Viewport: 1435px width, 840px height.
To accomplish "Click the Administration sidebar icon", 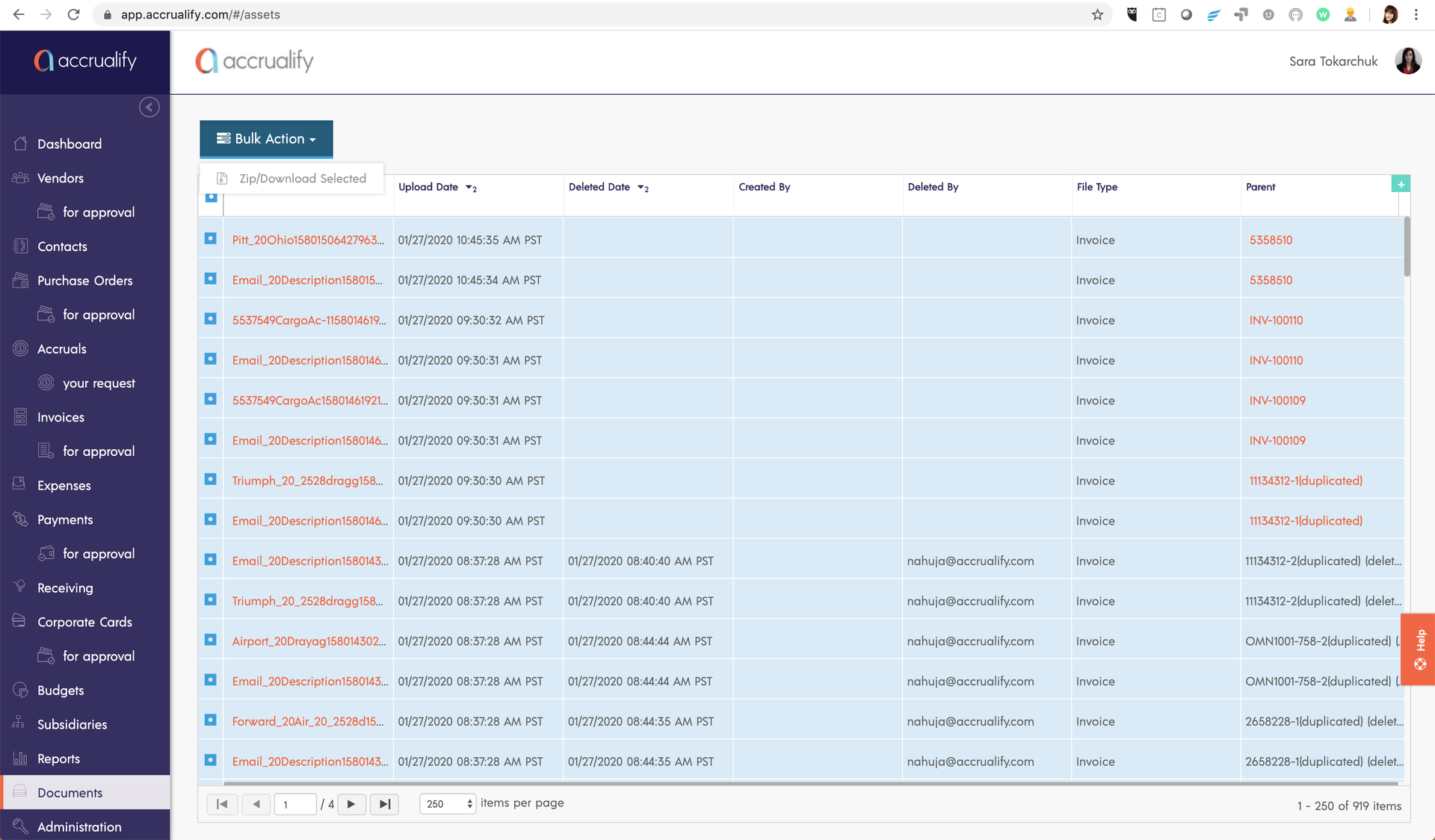I will point(20,827).
